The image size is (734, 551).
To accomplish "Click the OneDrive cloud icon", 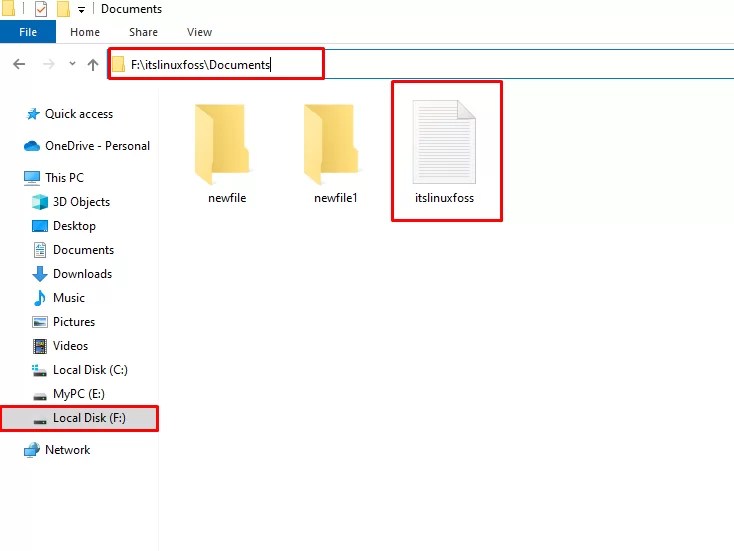I will [x=32, y=146].
